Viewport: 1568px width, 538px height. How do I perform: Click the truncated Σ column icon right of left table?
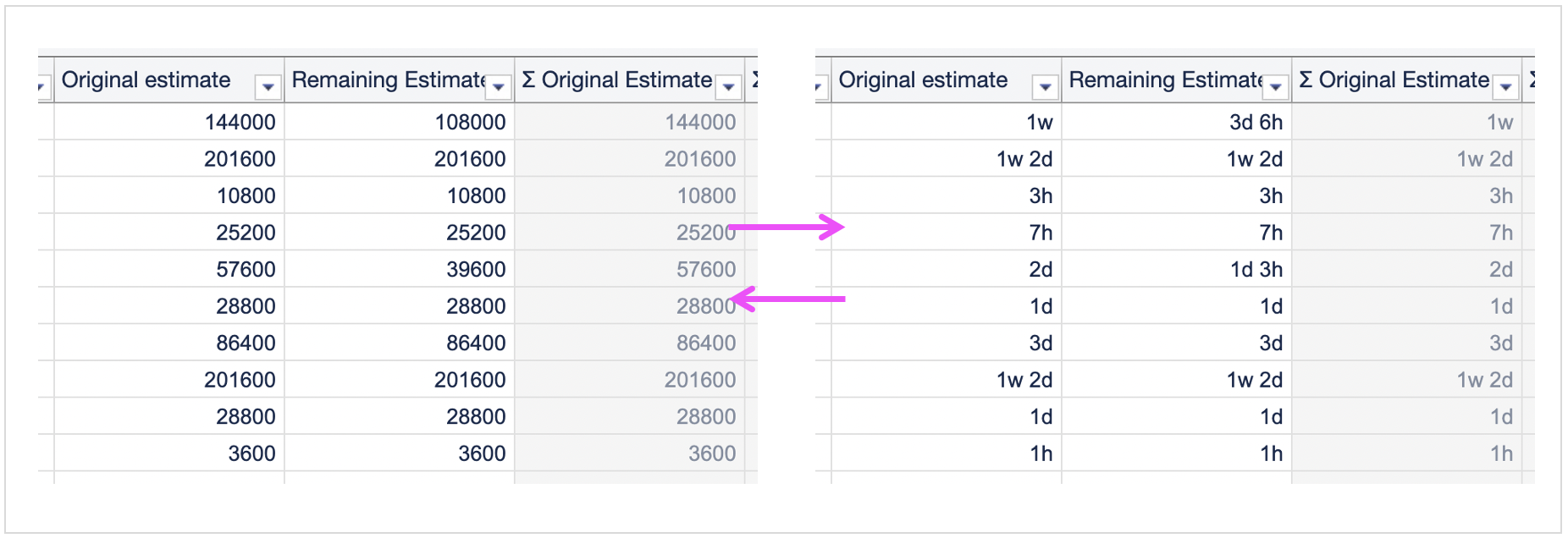756,80
